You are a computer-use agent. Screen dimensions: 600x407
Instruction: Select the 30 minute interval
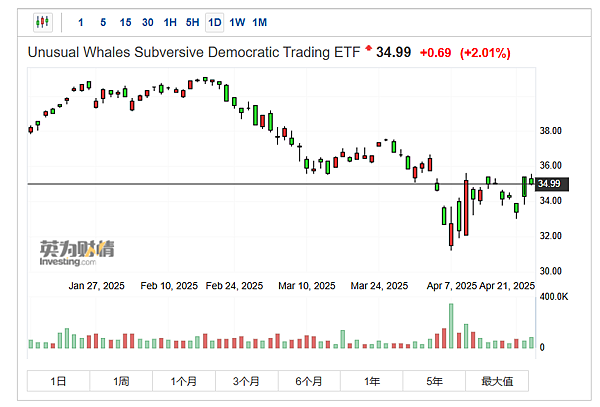tap(148, 23)
